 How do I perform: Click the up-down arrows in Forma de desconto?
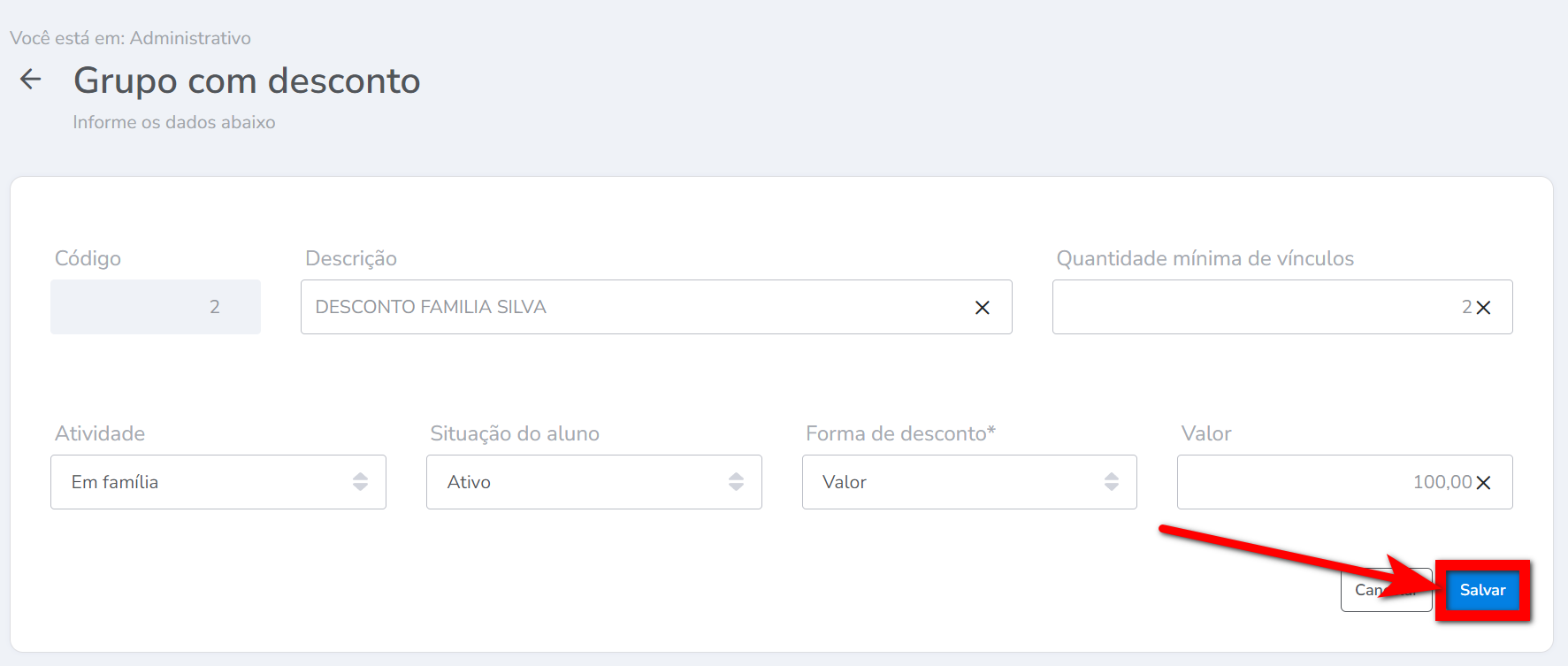click(x=1112, y=482)
